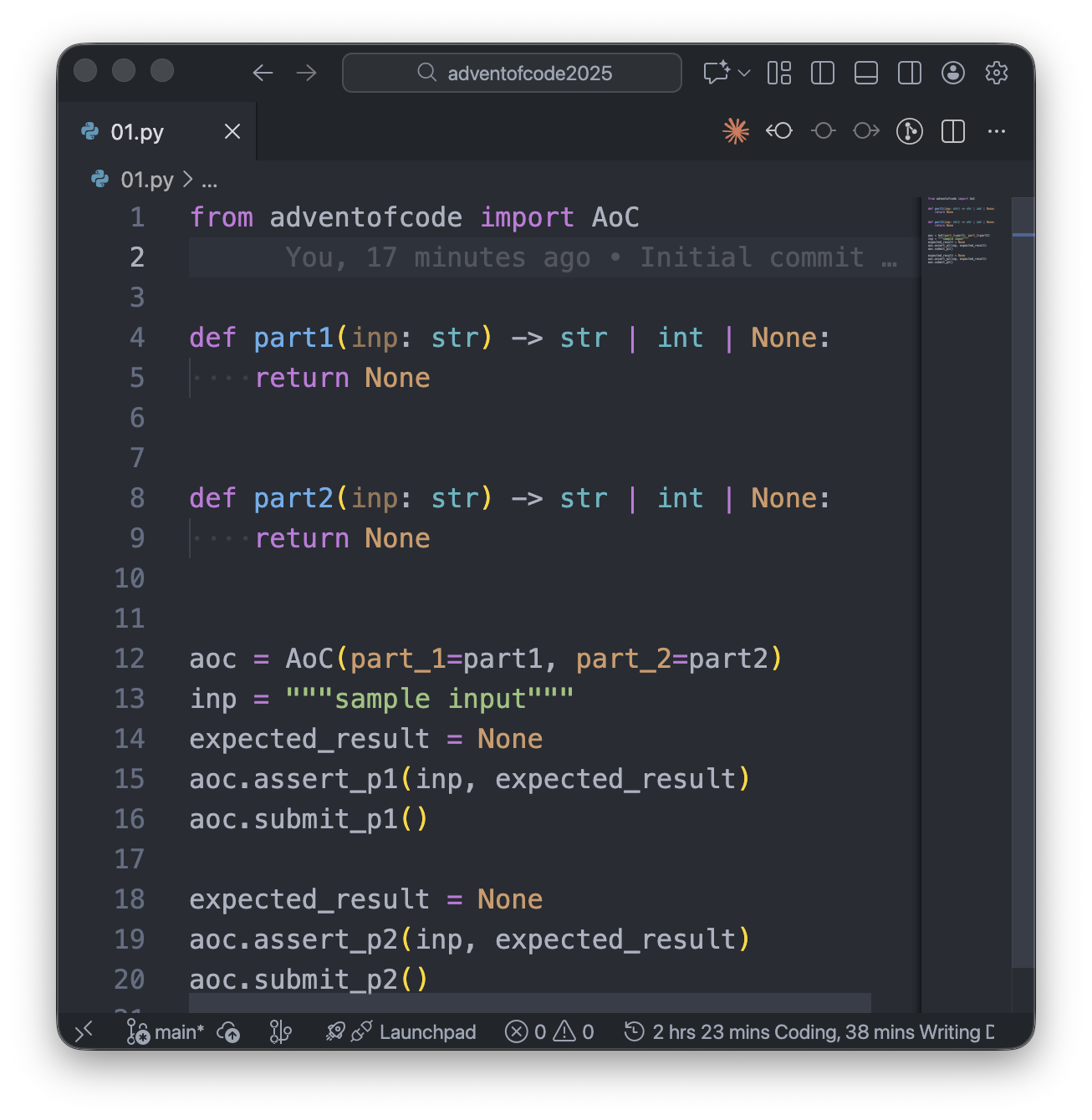This screenshot has height=1120, width=1092.
Task: Click the split editor right icon
Action: click(953, 131)
